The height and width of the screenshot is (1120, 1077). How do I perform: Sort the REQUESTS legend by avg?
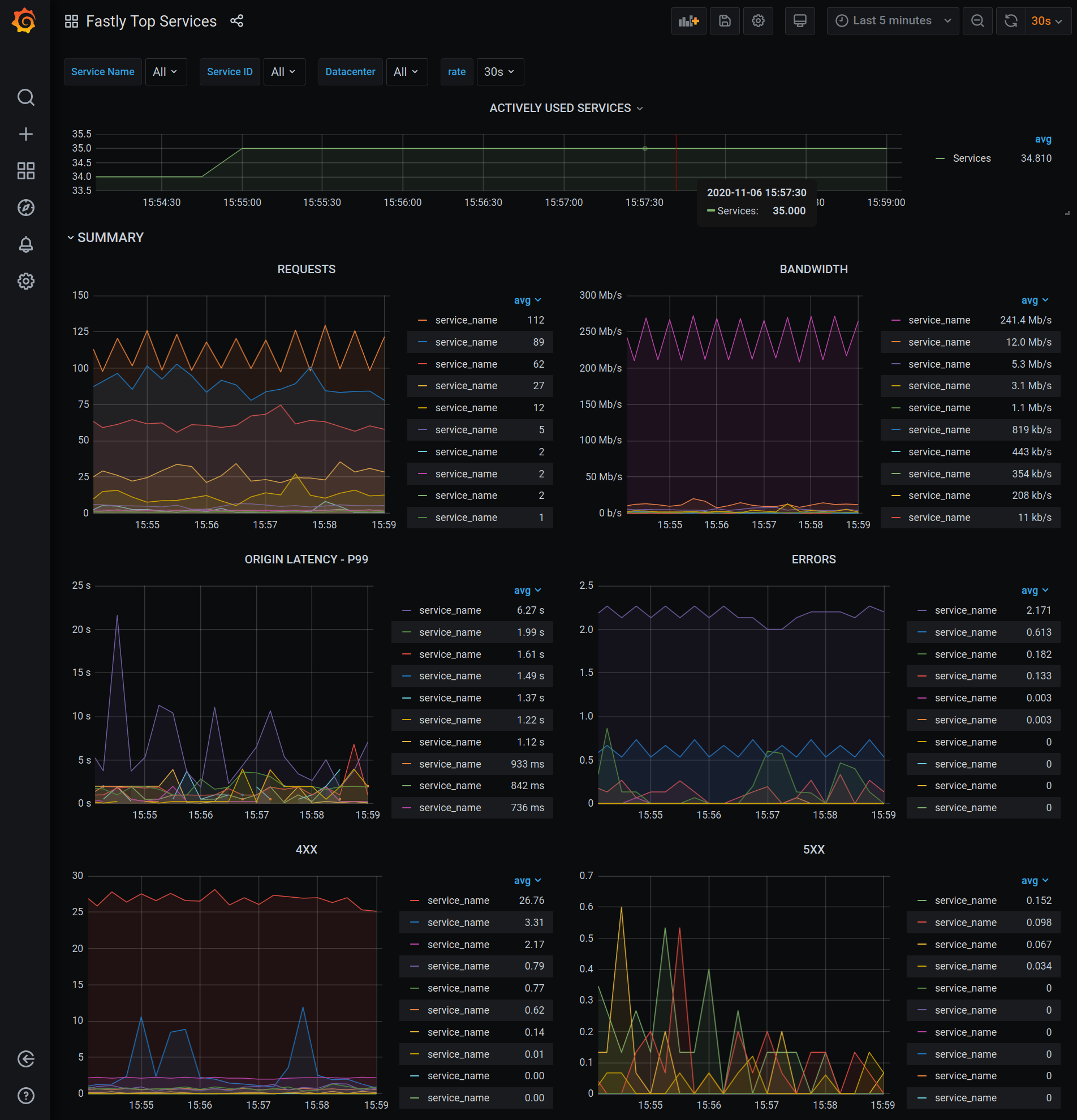click(x=527, y=300)
